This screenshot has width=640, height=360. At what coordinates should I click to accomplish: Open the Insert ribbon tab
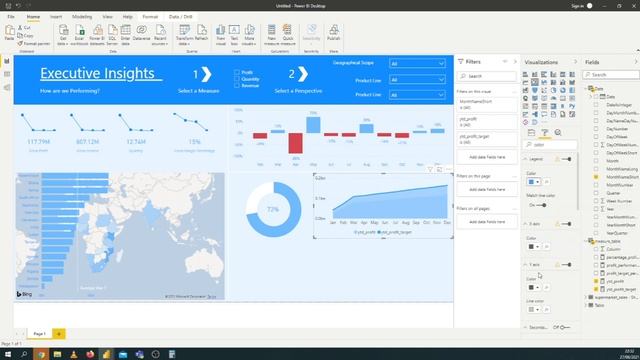pyautogui.click(x=56, y=17)
